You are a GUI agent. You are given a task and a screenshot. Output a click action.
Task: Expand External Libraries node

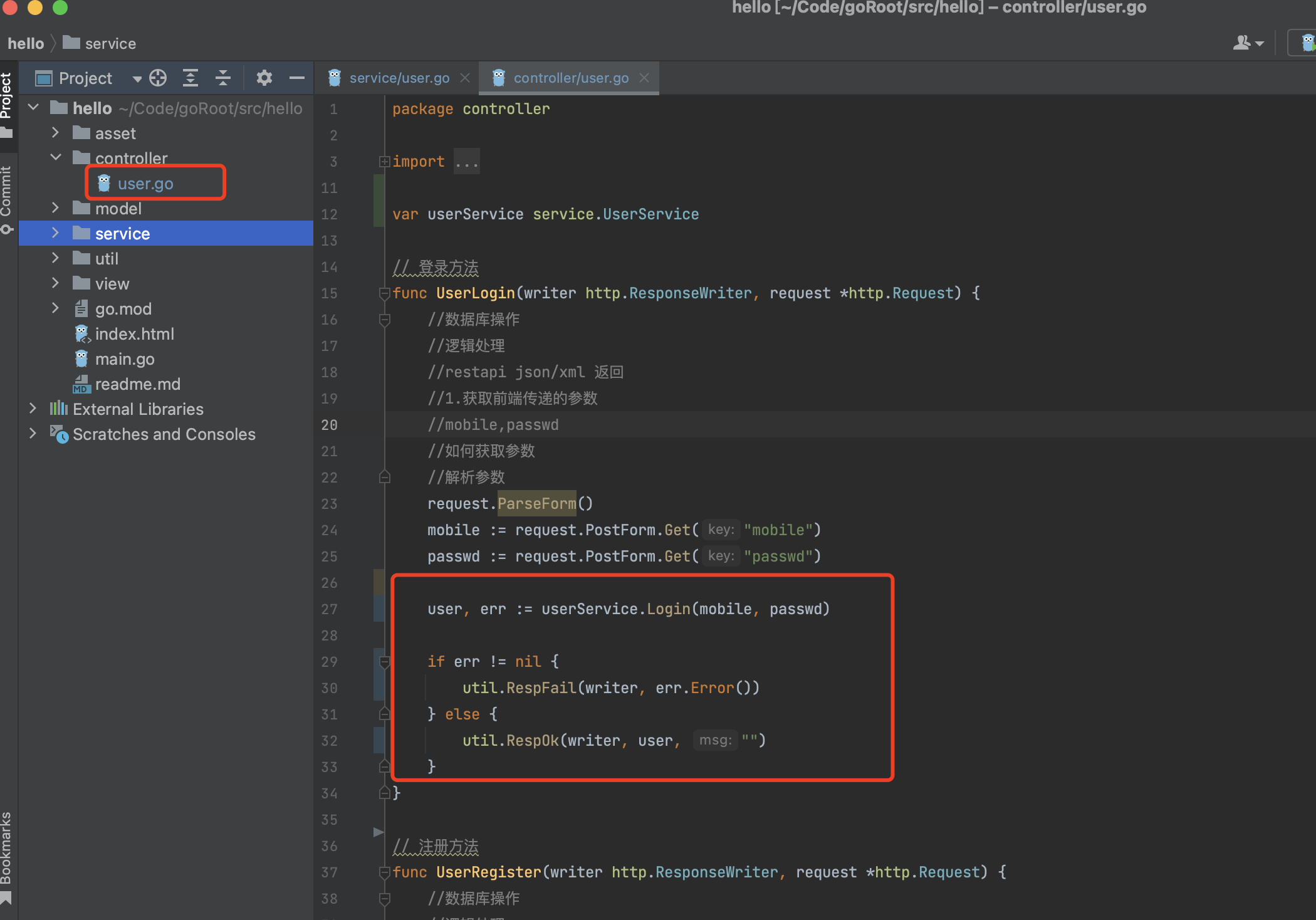[33, 409]
